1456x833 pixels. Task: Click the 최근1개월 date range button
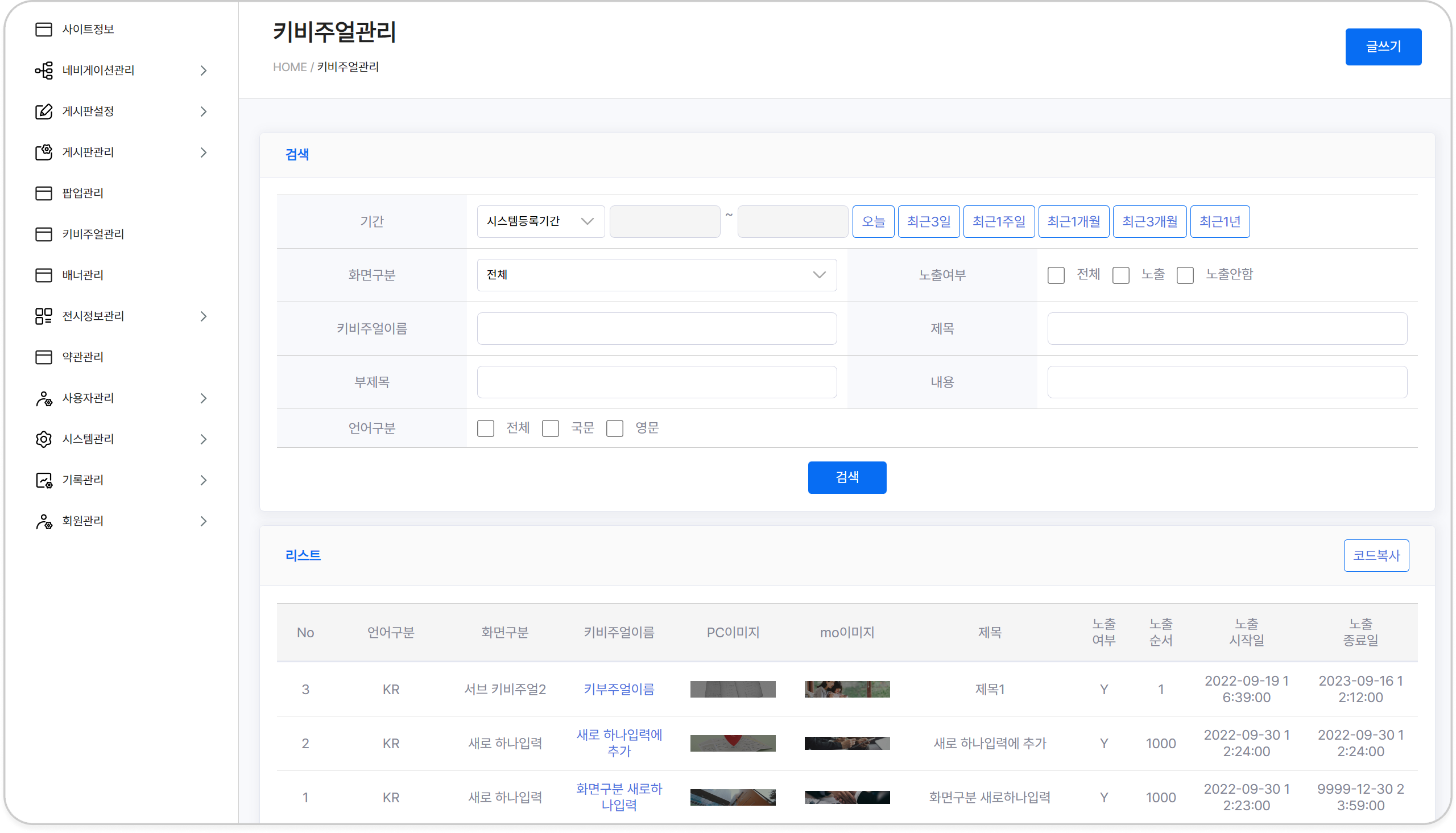tap(1073, 221)
